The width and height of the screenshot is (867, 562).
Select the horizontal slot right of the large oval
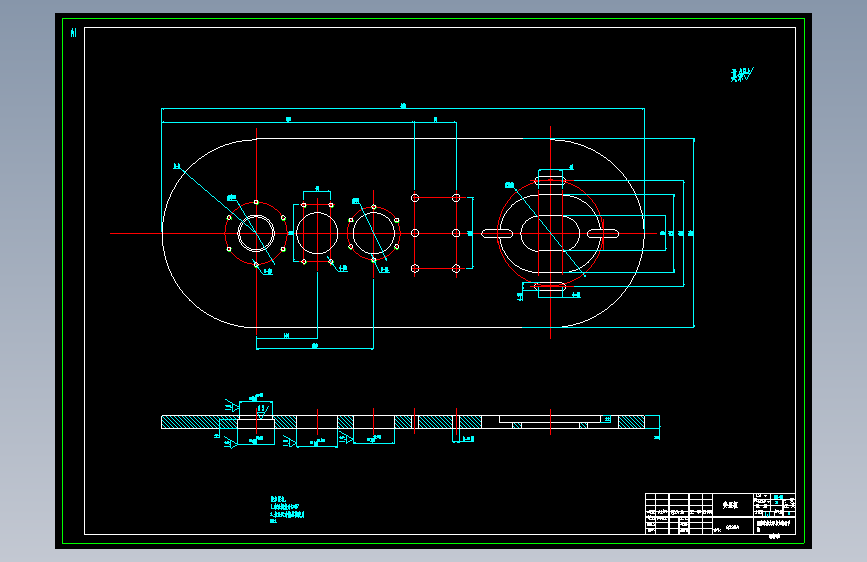(x=603, y=233)
